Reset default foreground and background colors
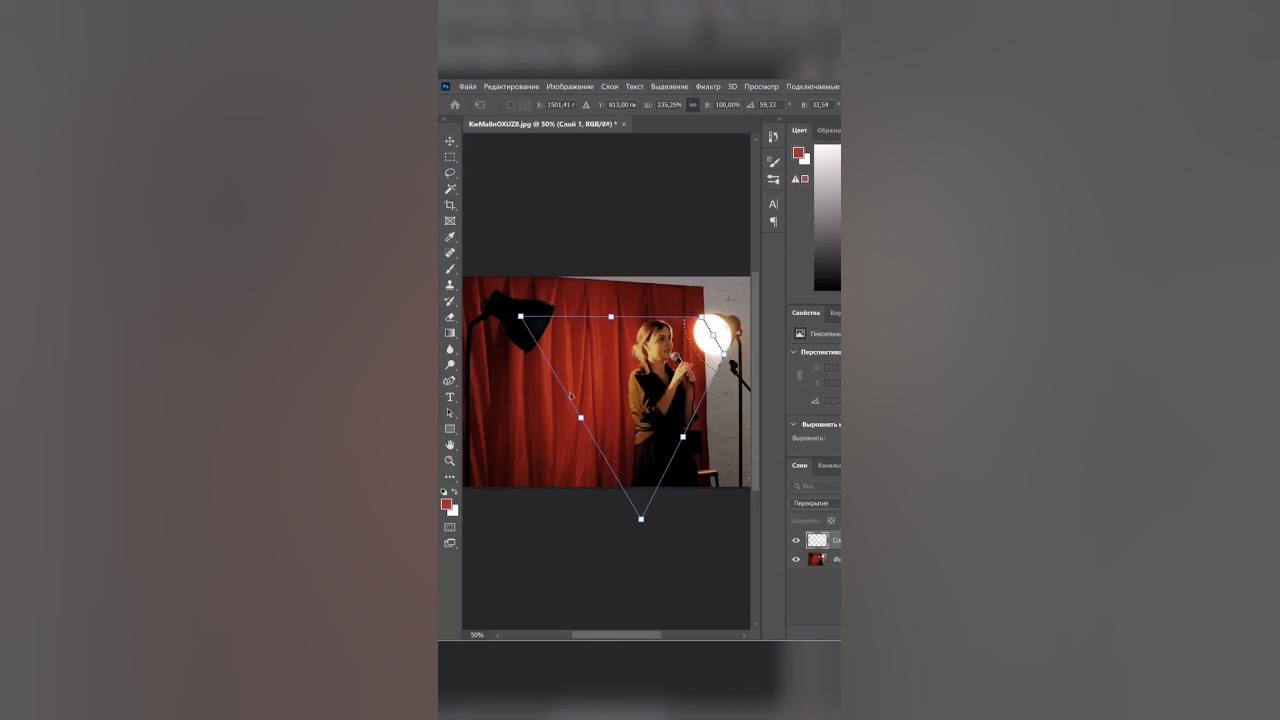The width and height of the screenshot is (1280, 720). click(x=445, y=492)
